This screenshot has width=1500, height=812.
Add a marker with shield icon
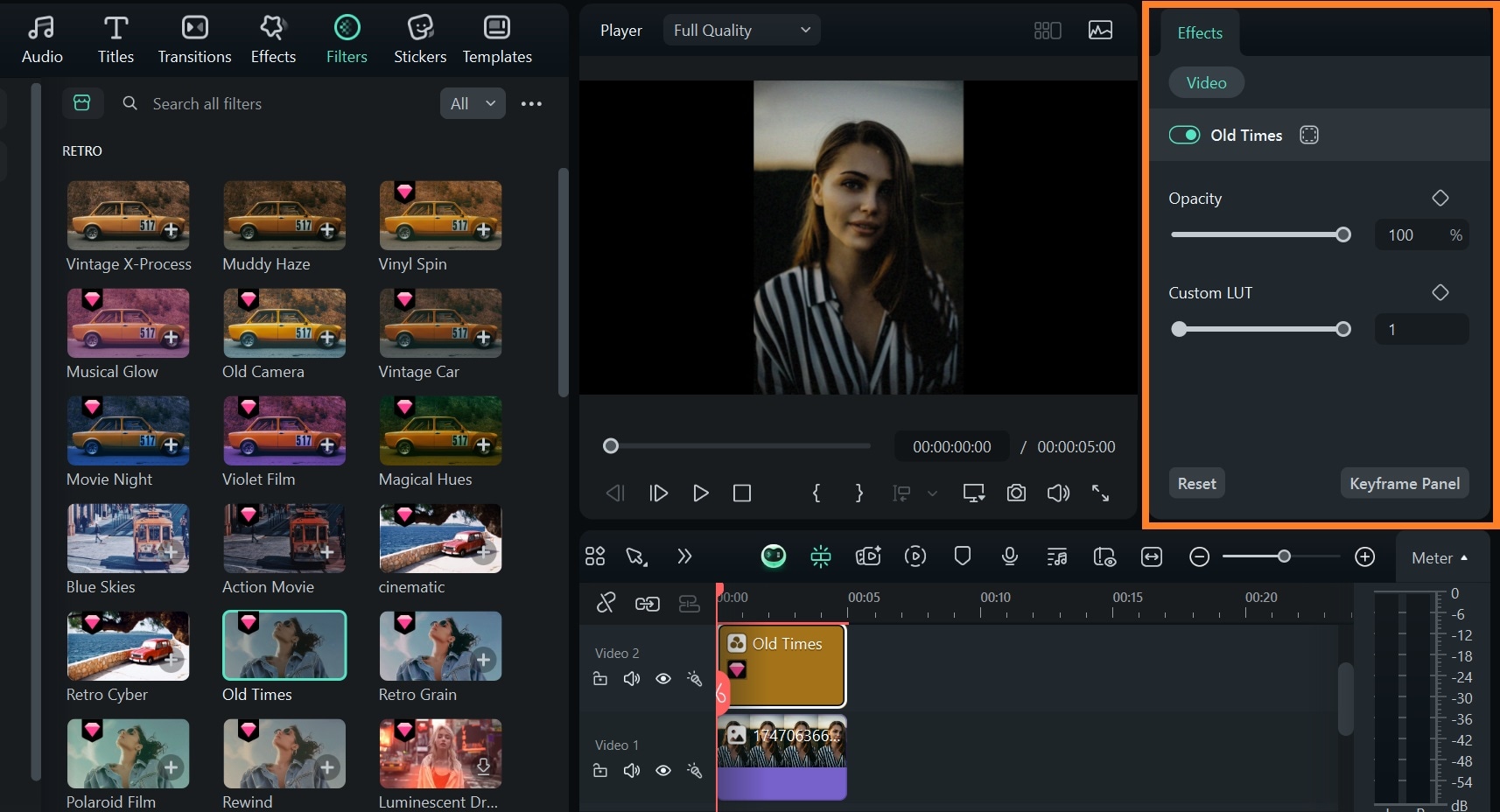click(x=962, y=556)
